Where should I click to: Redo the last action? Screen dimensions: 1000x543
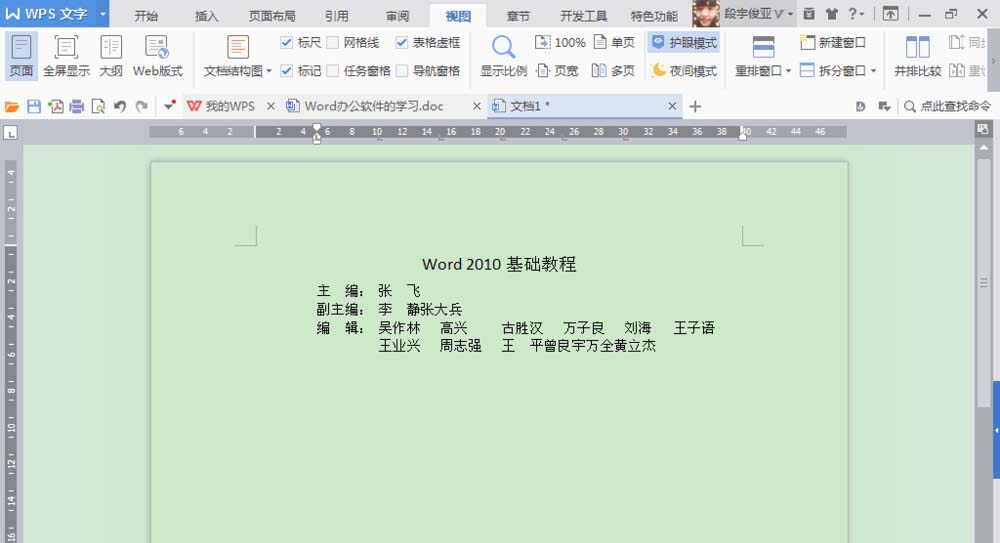coord(142,107)
